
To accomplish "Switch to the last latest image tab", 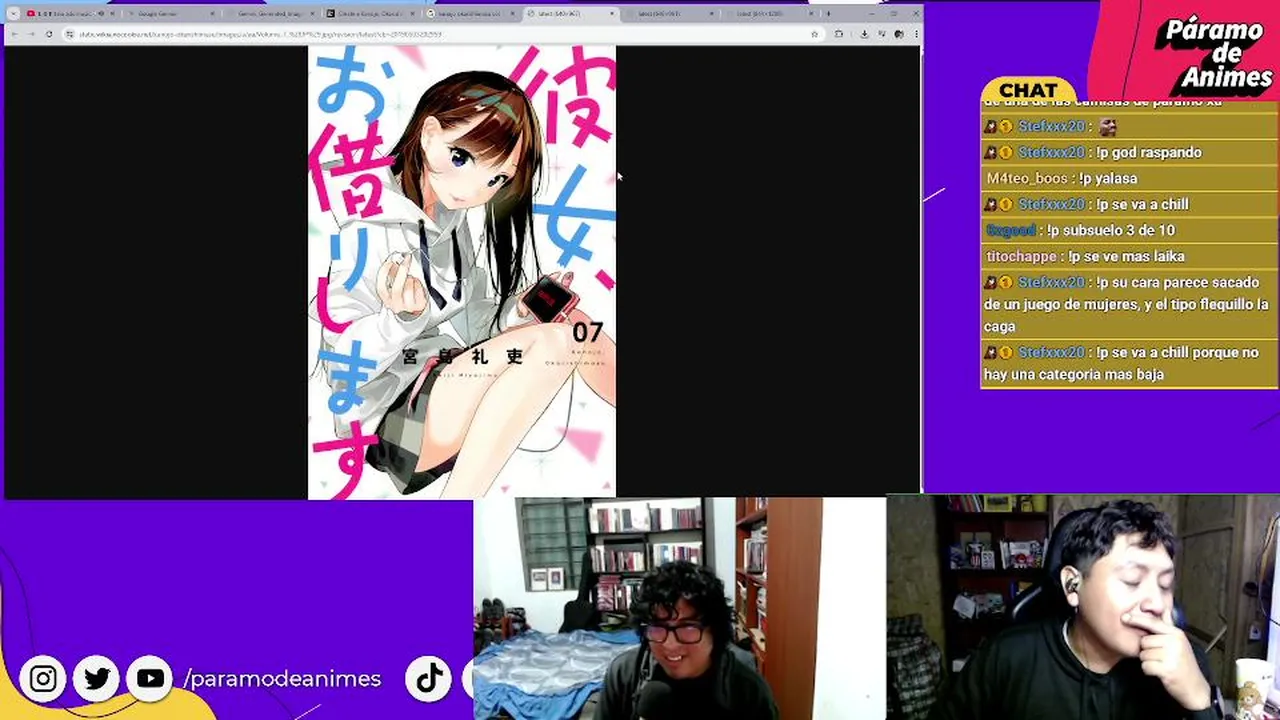I will [770, 14].
